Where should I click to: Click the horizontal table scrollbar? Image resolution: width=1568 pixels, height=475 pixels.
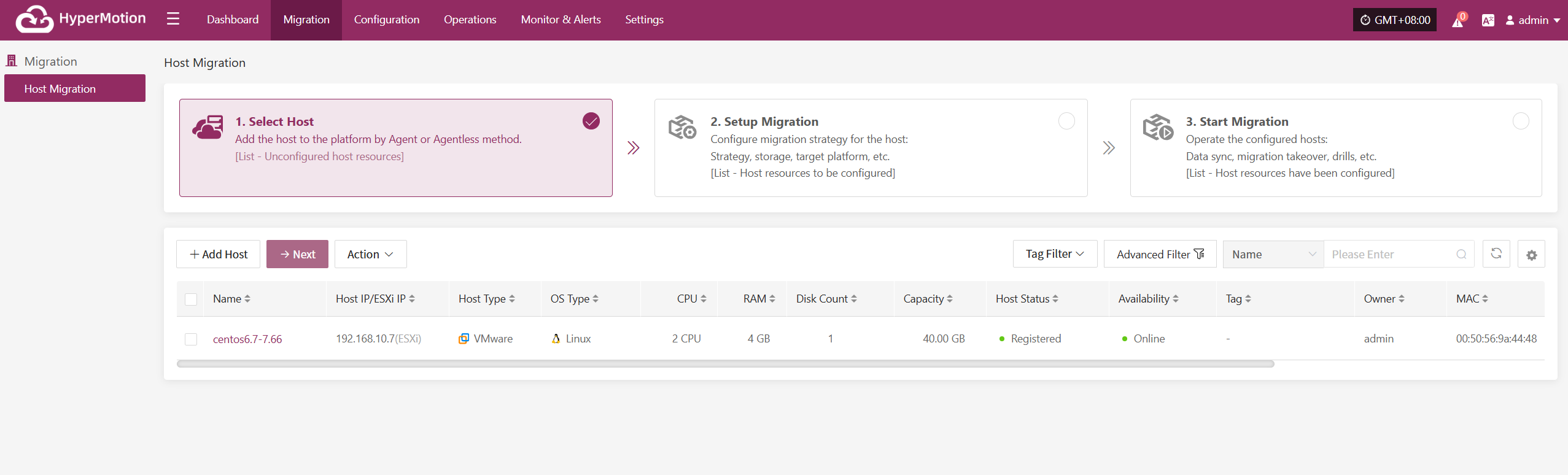coord(725,364)
